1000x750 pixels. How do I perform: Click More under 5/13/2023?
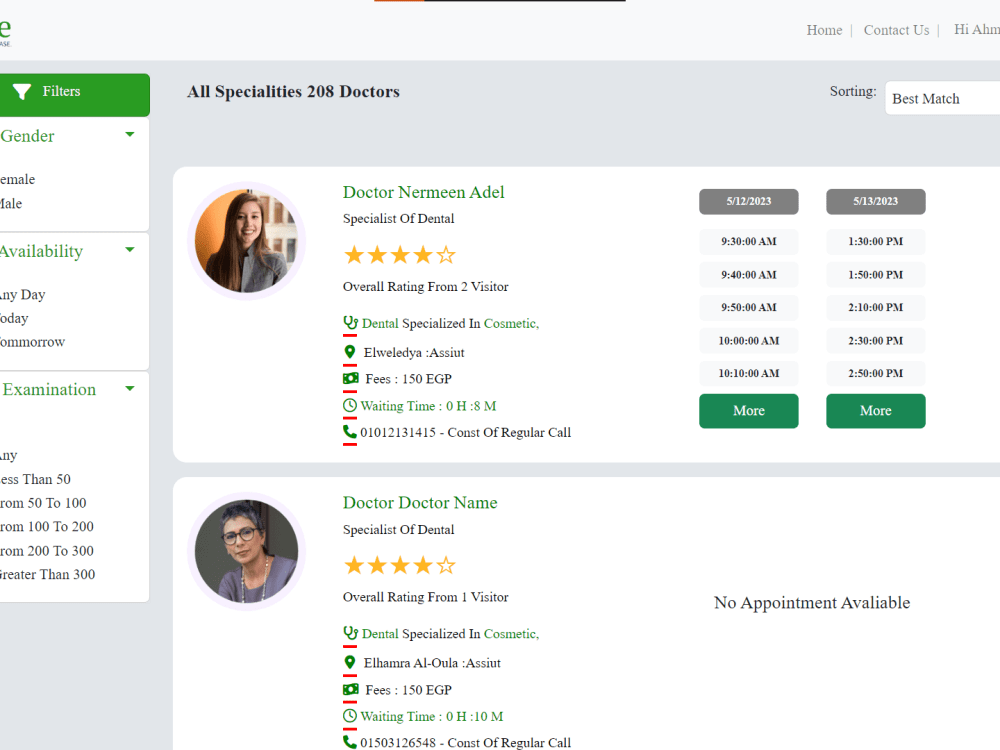(x=876, y=411)
